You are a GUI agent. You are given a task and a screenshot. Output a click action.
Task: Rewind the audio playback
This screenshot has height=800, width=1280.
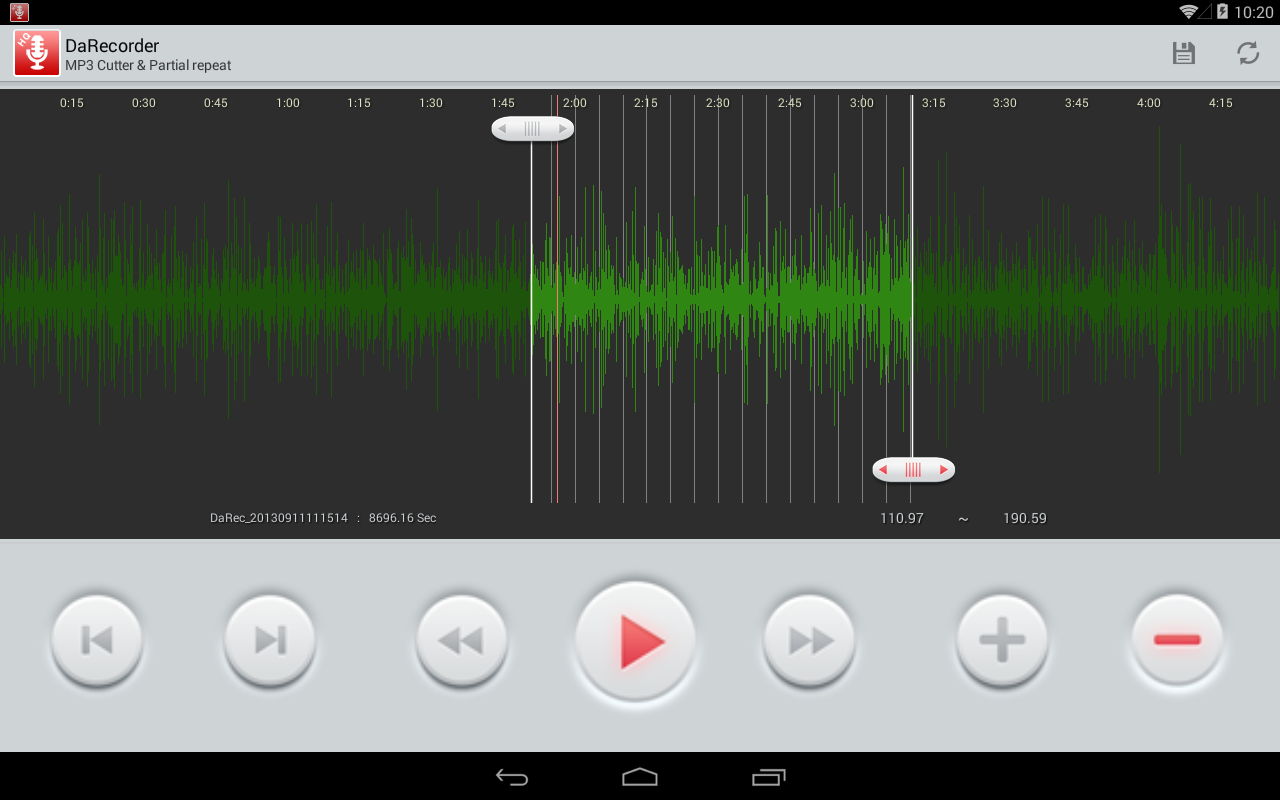(461, 640)
